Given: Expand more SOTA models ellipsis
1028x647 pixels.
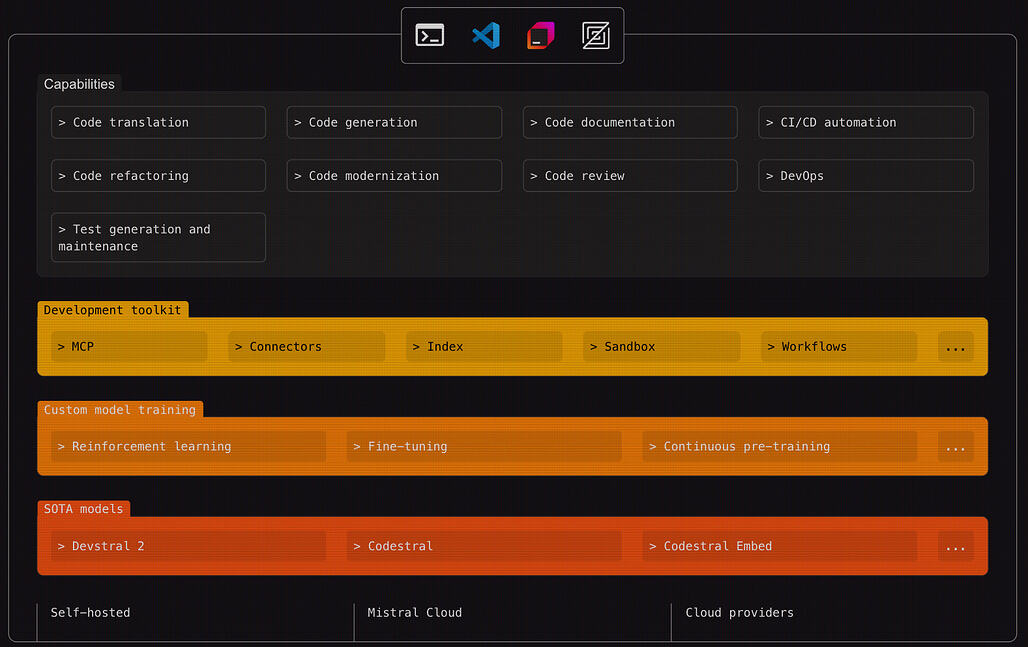Looking at the screenshot, I should tap(956, 546).
